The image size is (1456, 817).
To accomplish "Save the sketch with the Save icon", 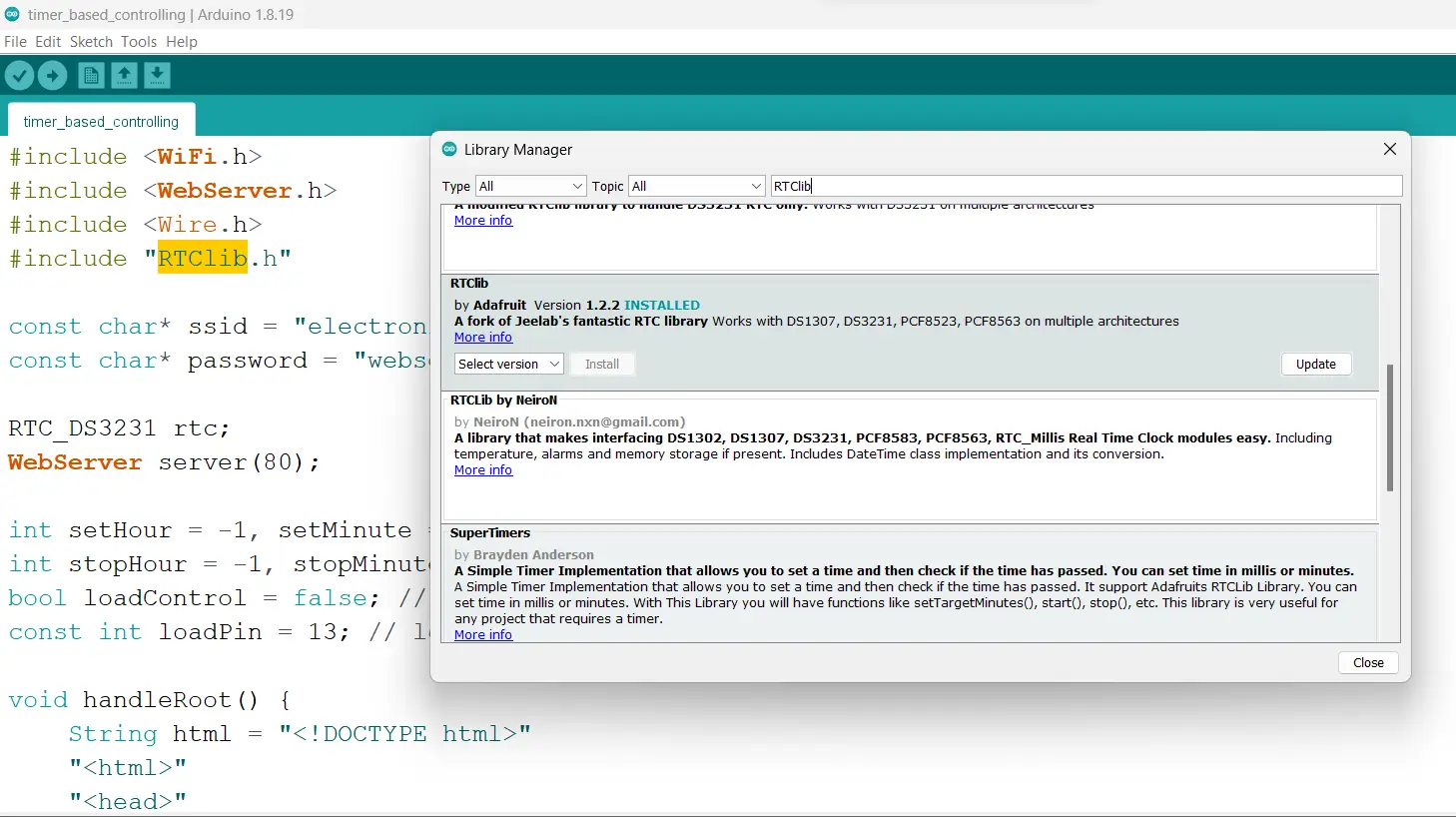I will tap(157, 75).
